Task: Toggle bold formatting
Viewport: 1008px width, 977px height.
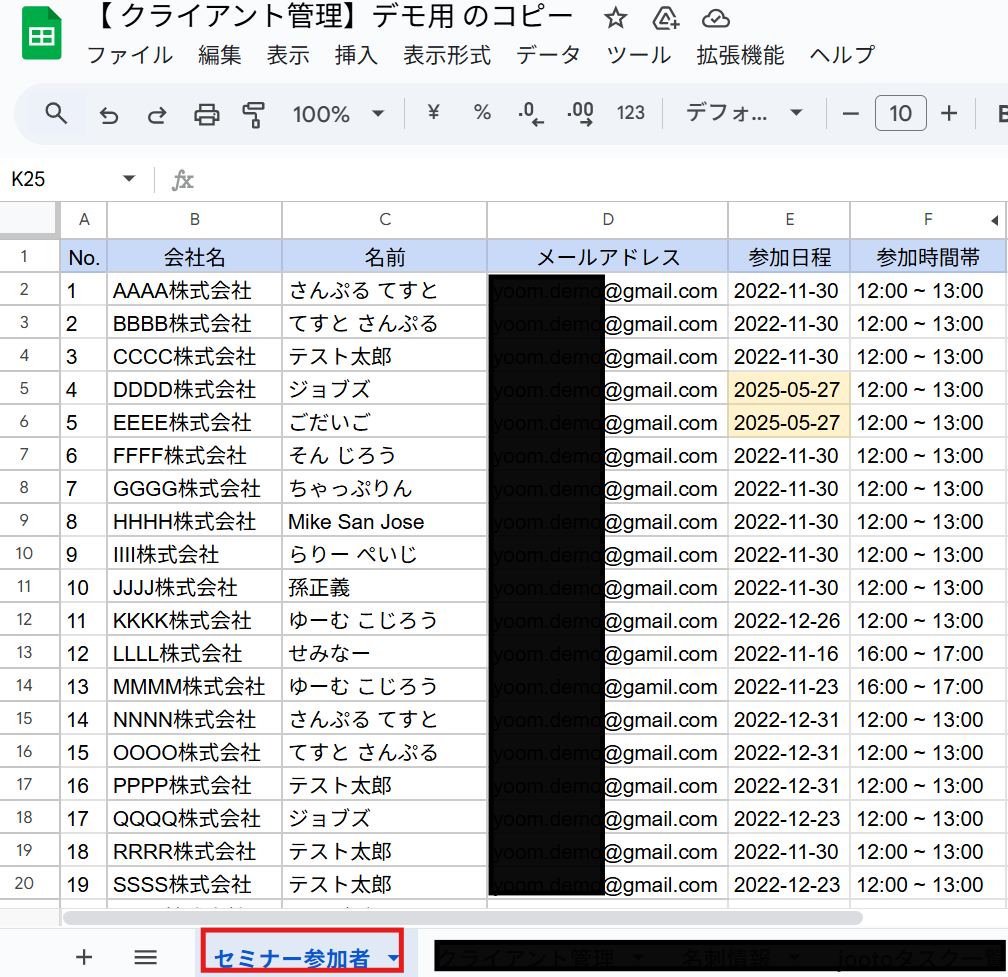Action: pyautogui.click(x=1003, y=113)
